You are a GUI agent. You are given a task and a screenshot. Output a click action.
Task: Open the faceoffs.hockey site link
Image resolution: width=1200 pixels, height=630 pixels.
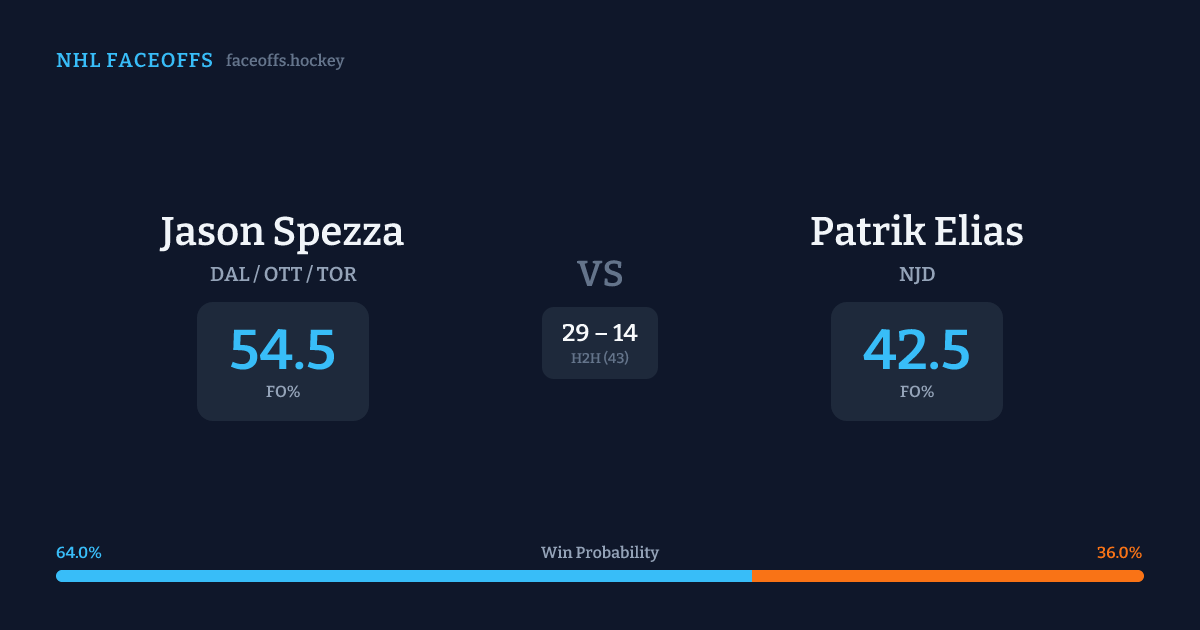point(285,61)
